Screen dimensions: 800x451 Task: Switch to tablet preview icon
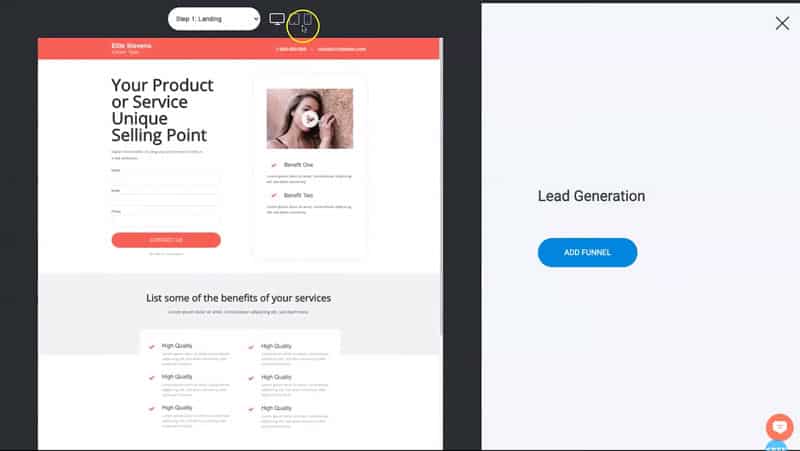pyautogui.click(x=294, y=19)
